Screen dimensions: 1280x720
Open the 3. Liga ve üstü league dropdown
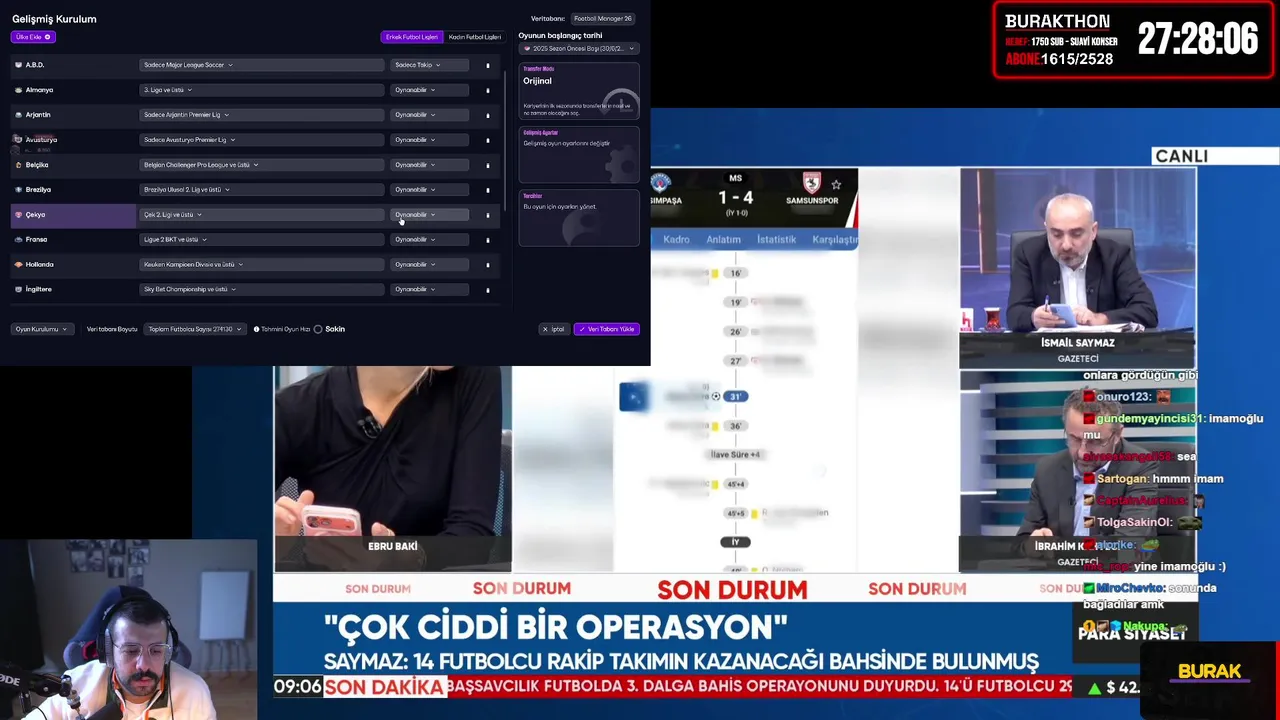(260, 90)
